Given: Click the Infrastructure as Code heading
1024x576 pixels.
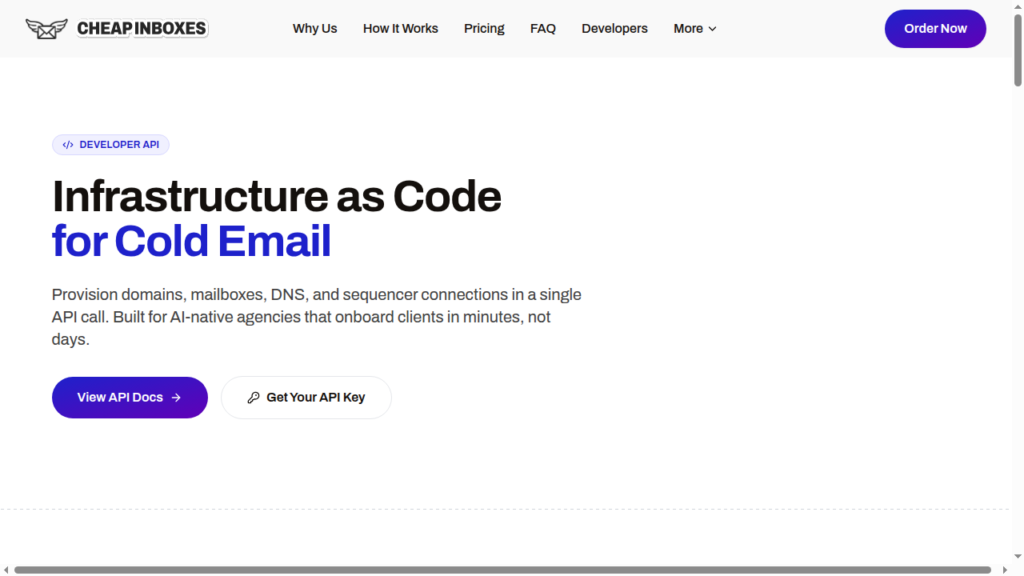Looking at the screenshot, I should pos(277,196).
